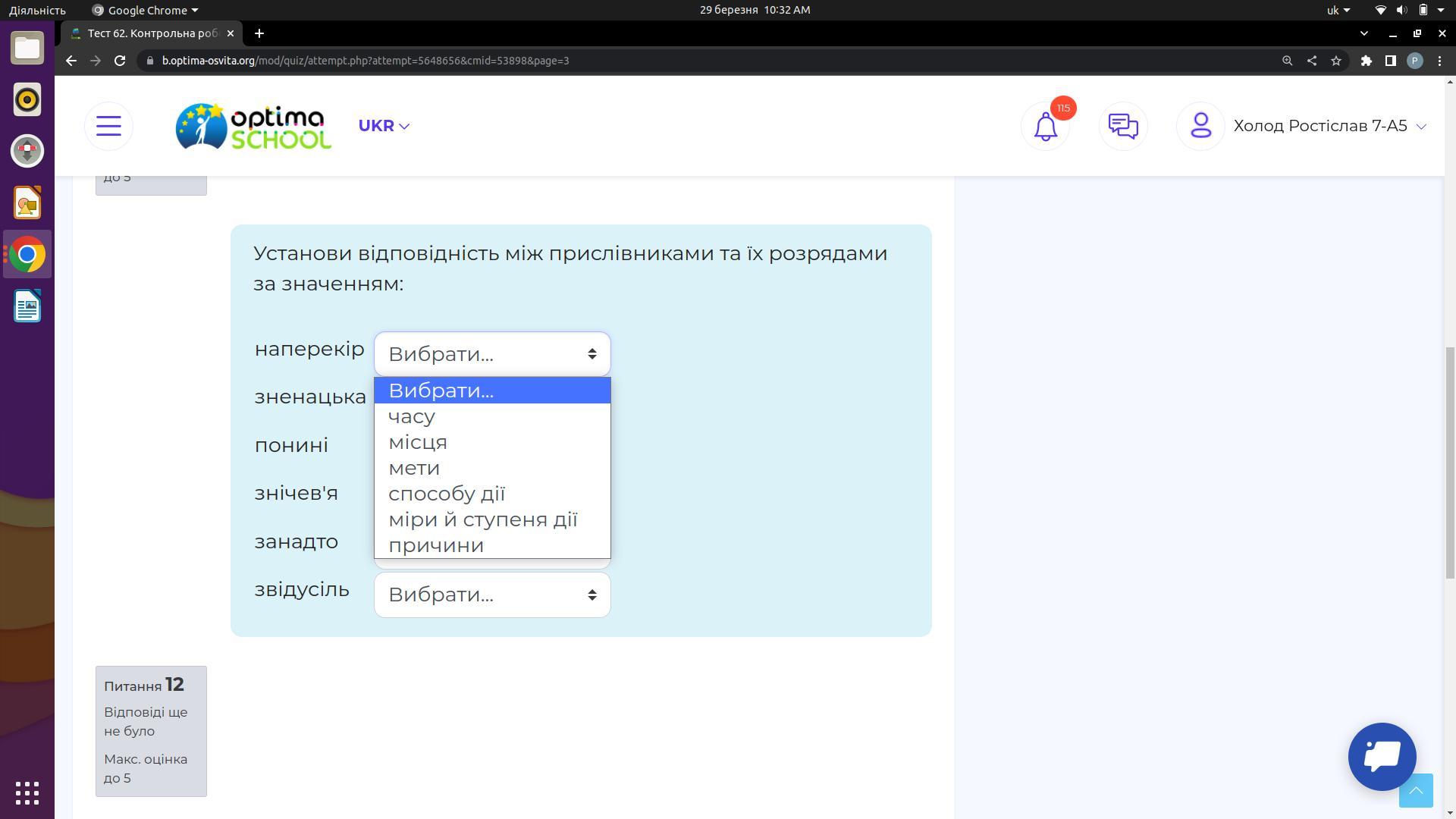Reload the quiz page
The height and width of the screenshot is (819, 1456).
(x=120, y=61)
